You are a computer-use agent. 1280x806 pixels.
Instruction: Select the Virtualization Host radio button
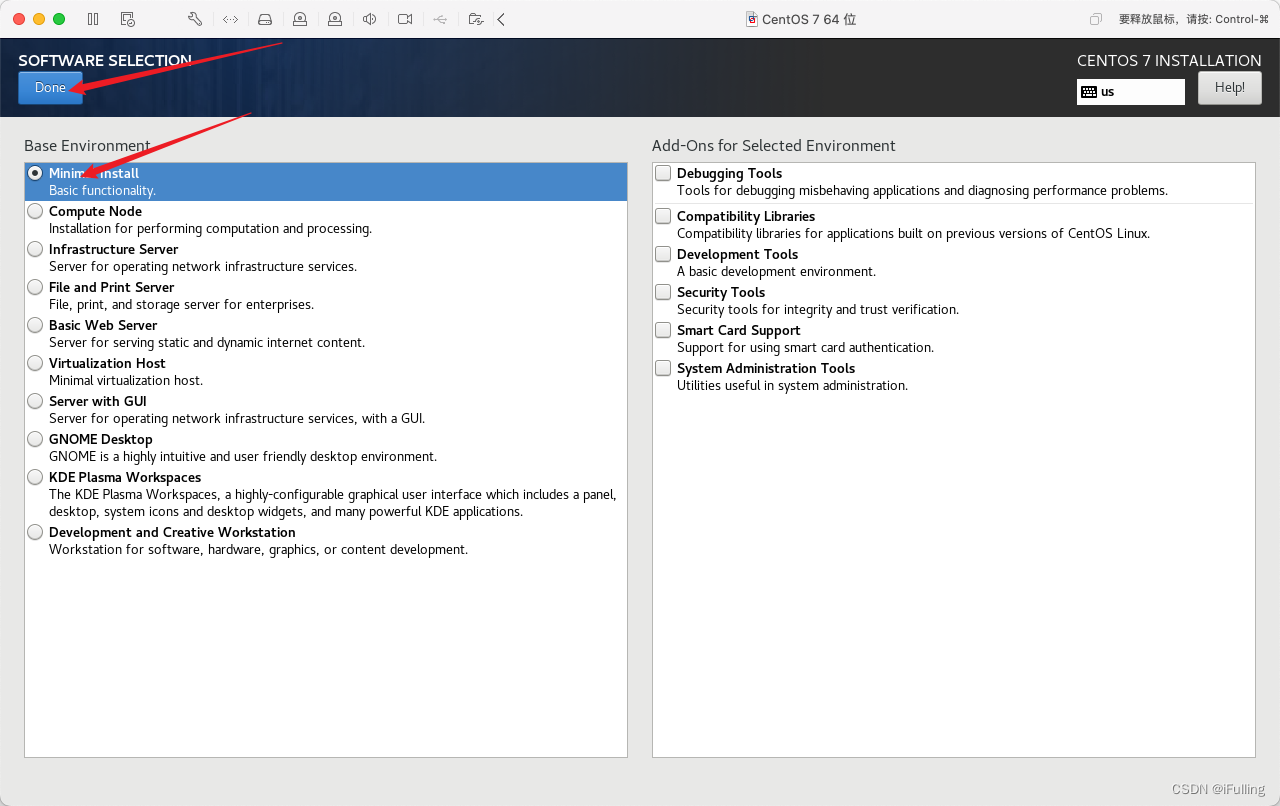pos(35,363)
